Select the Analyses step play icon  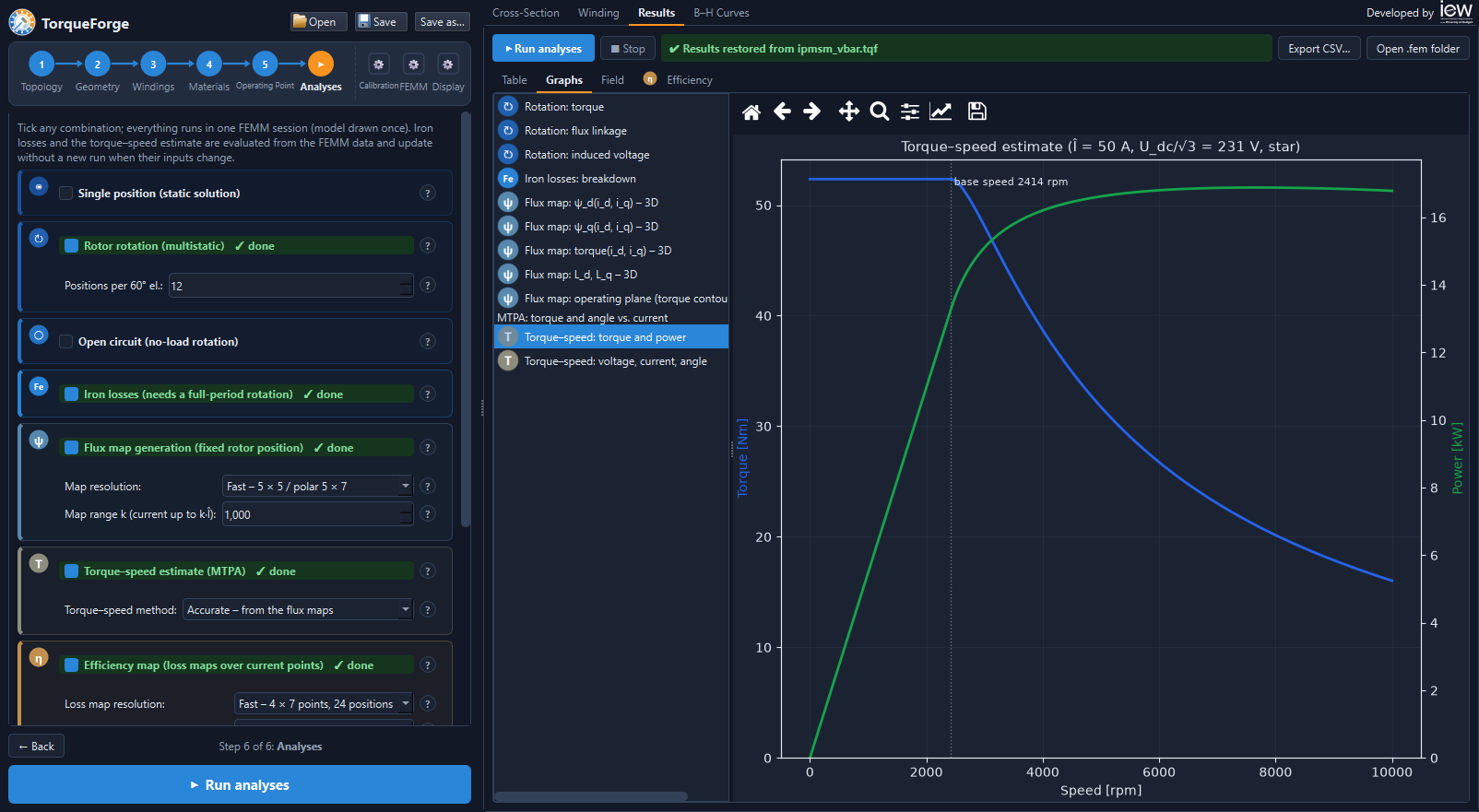tap(321, 65)
